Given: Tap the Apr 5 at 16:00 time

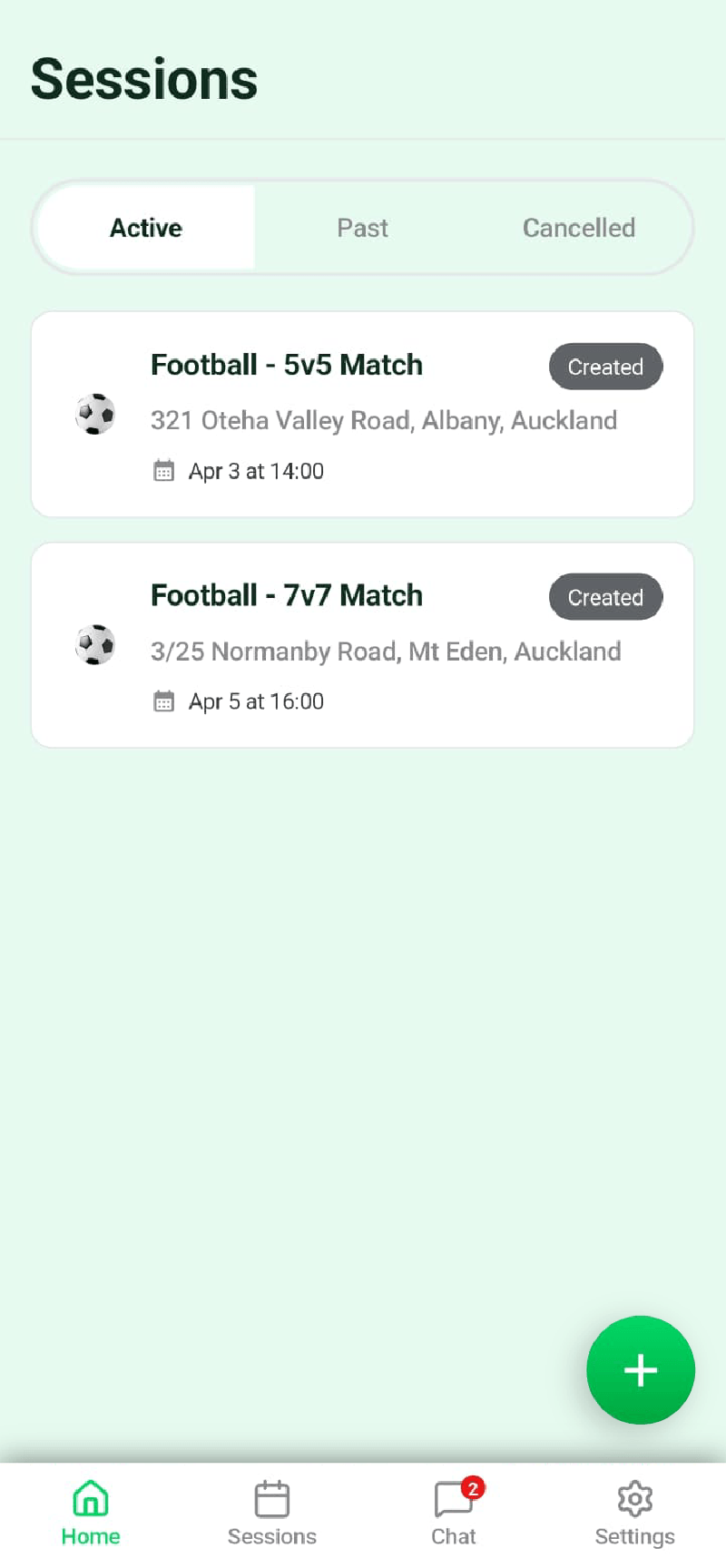Looking at the screenshot, I should [x=256, y=701].
